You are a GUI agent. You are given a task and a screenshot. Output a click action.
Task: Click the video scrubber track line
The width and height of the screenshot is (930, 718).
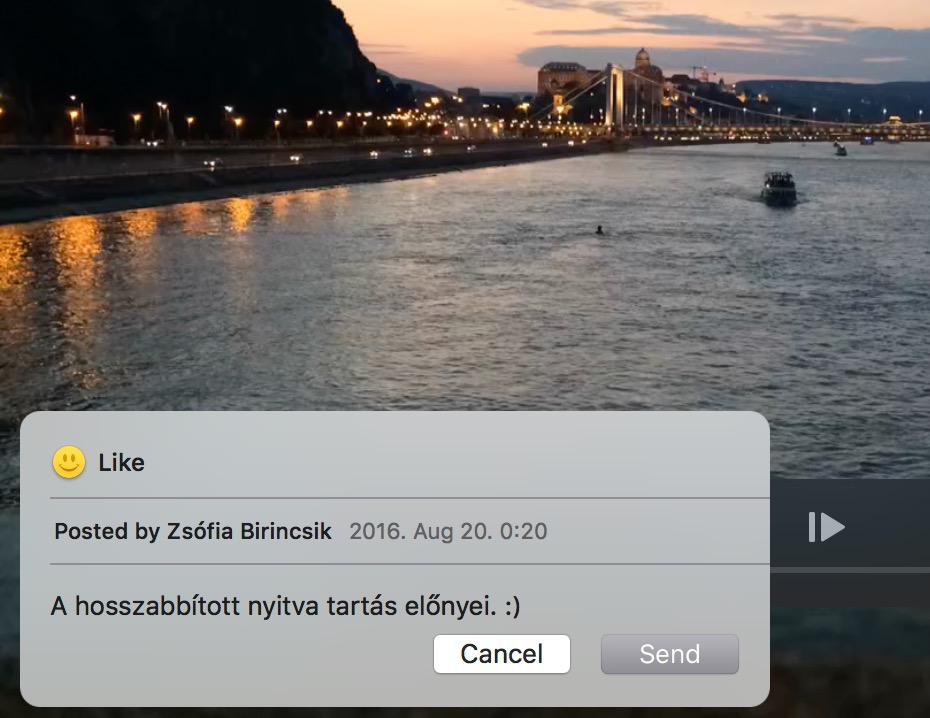point(850,570)
